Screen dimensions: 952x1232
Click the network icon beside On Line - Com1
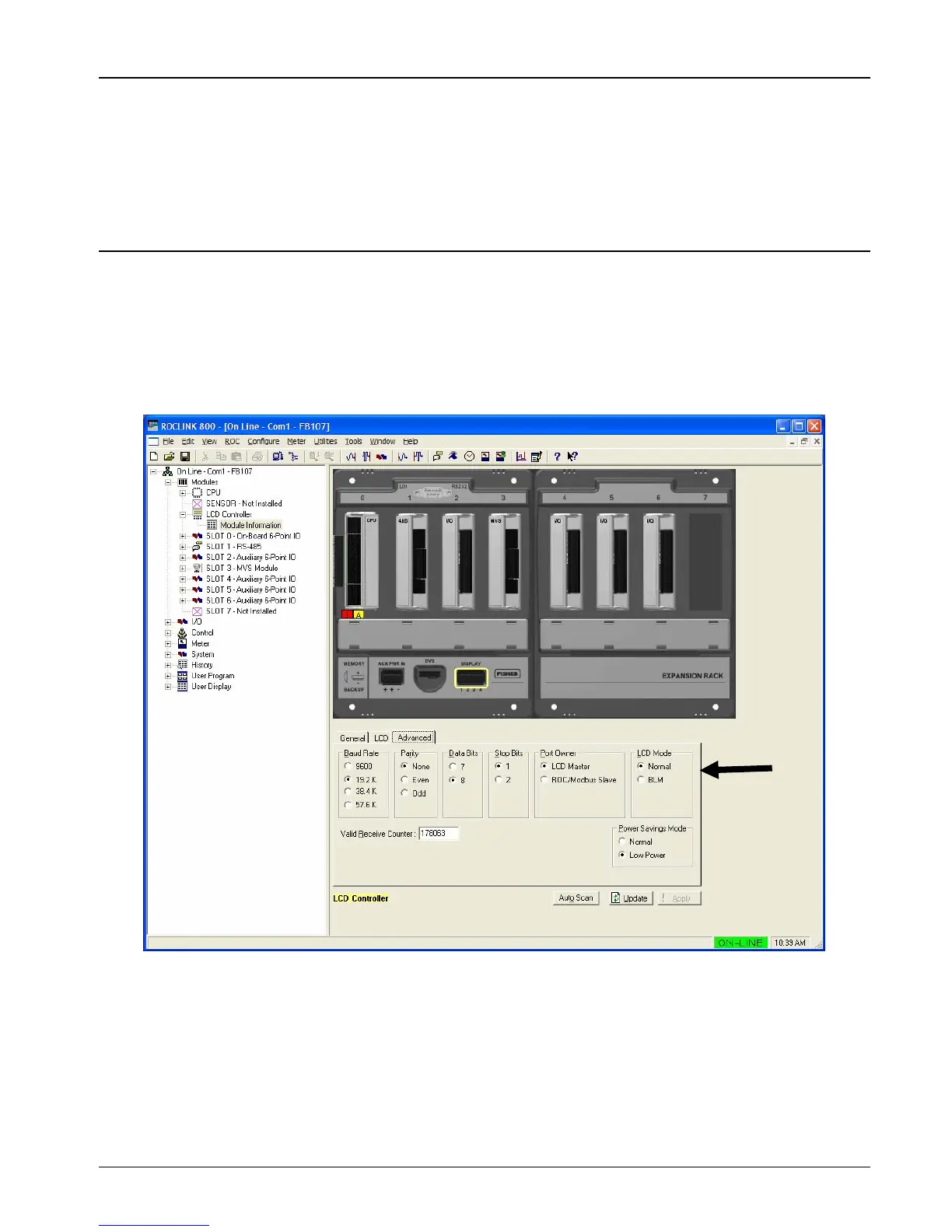point(167,471)
